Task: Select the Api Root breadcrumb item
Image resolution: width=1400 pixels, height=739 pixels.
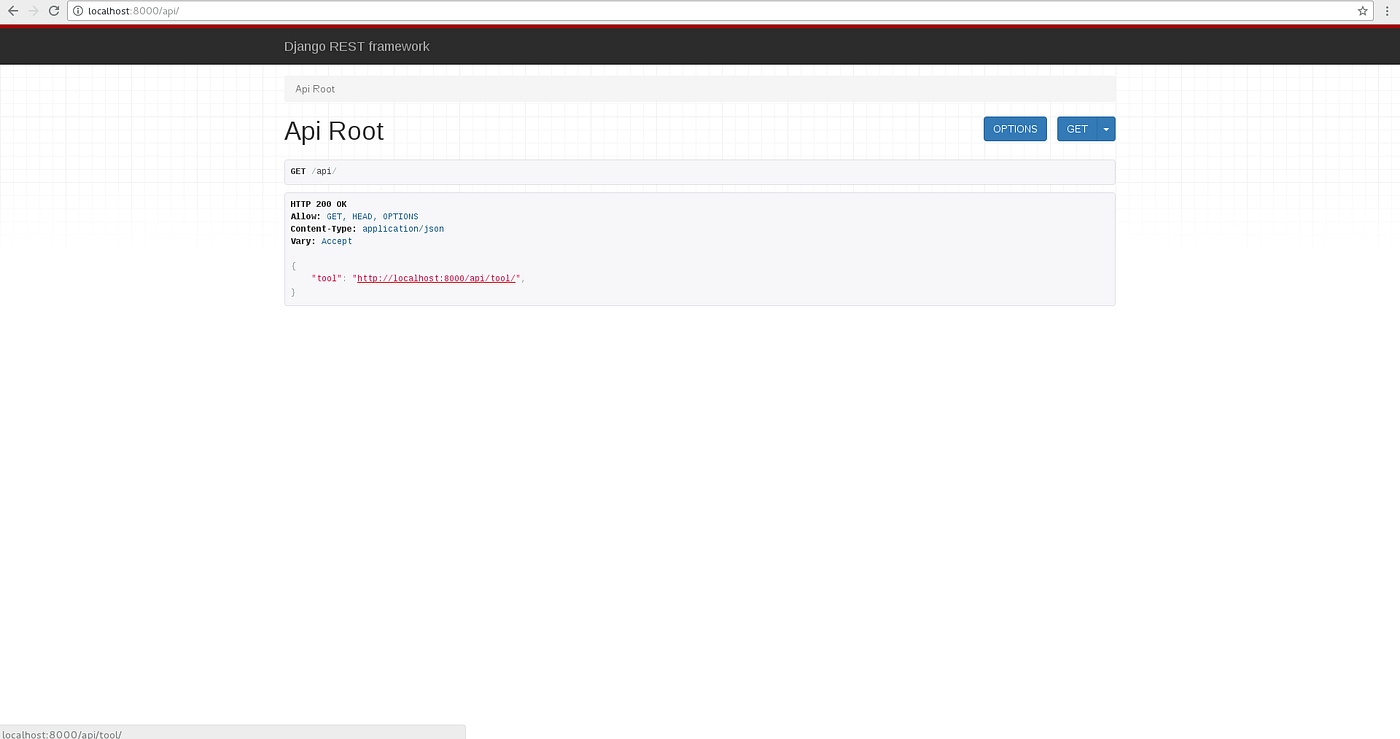Action: point(314,88)
